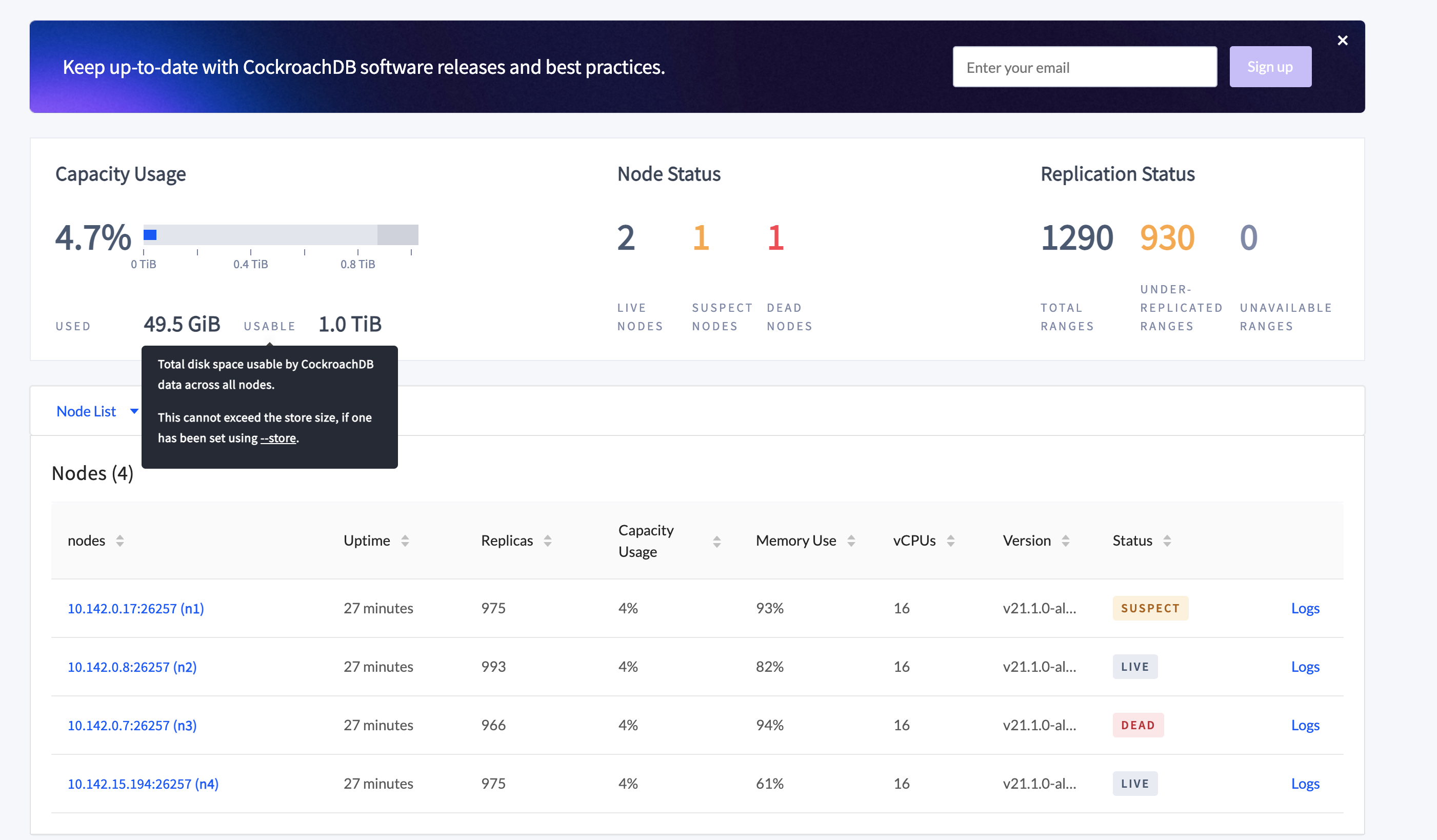The height and width of the screenshot is (840, 1437).
Task: Click the 94% memory use cell
Action: (769, 725)
